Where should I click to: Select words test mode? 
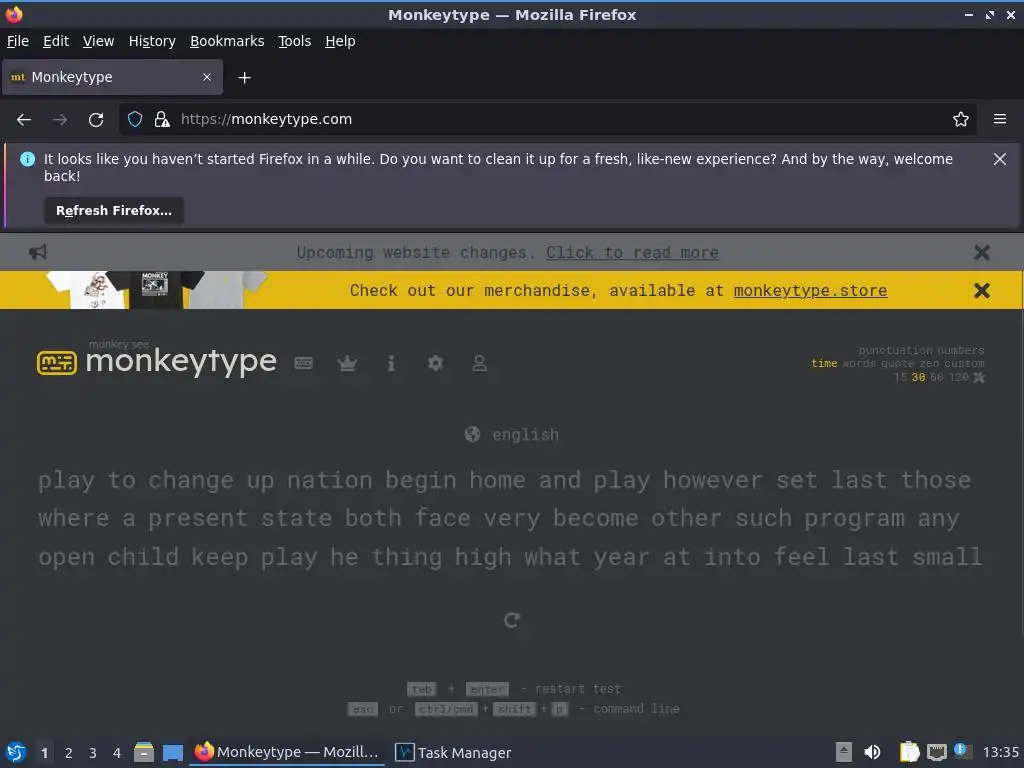click(858, 363)
